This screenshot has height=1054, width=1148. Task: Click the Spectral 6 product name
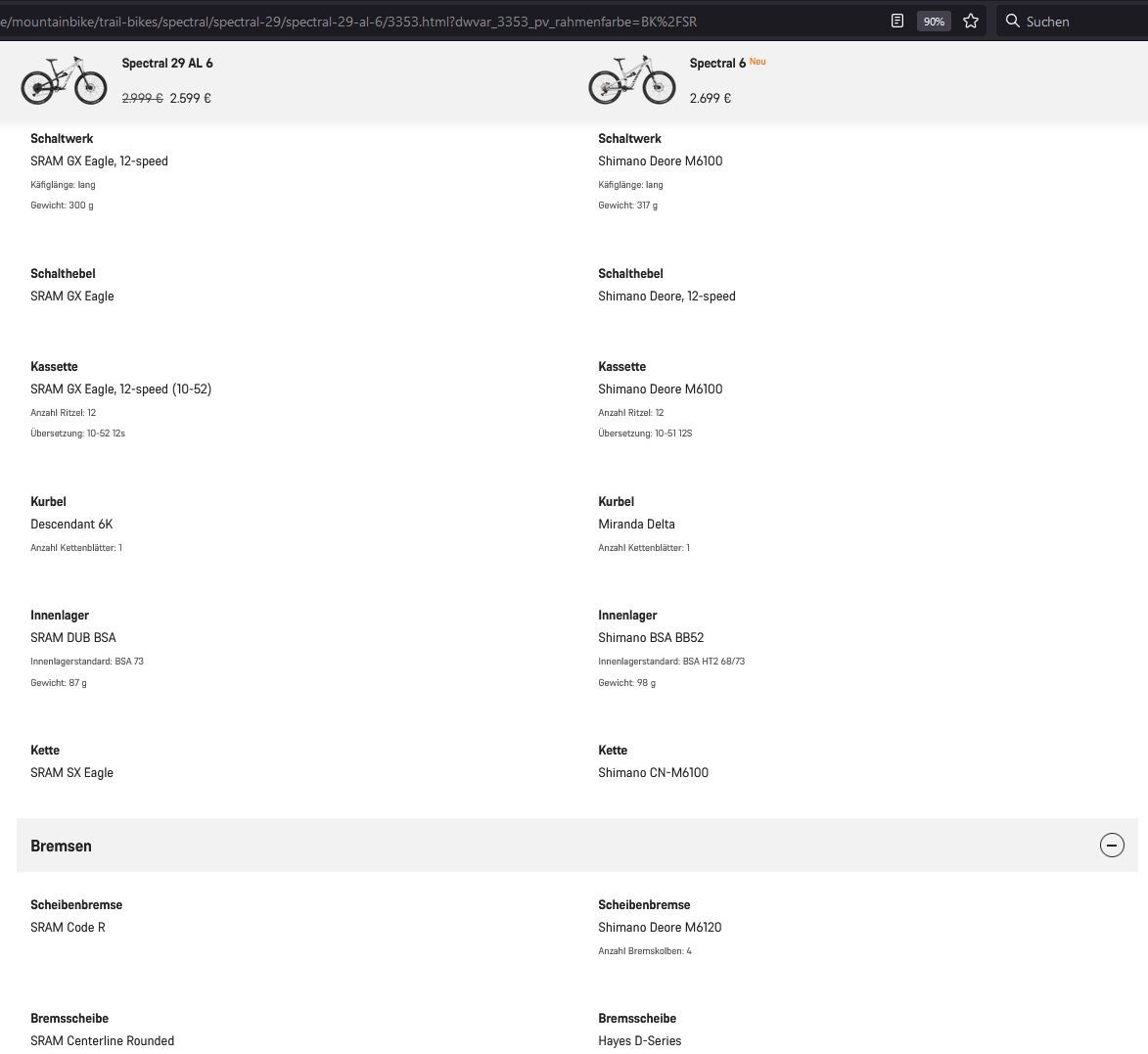coord(717,64)
